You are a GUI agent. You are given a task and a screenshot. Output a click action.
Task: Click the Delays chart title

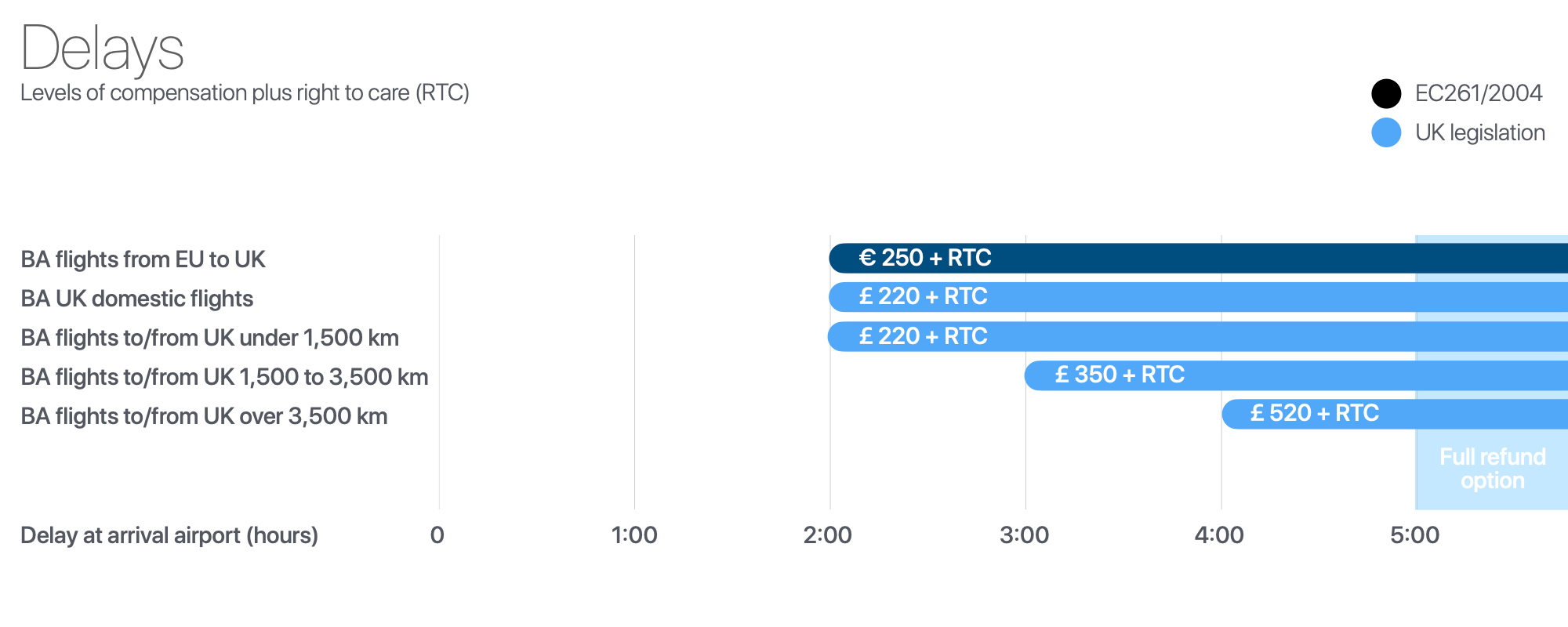pos(102,49)
